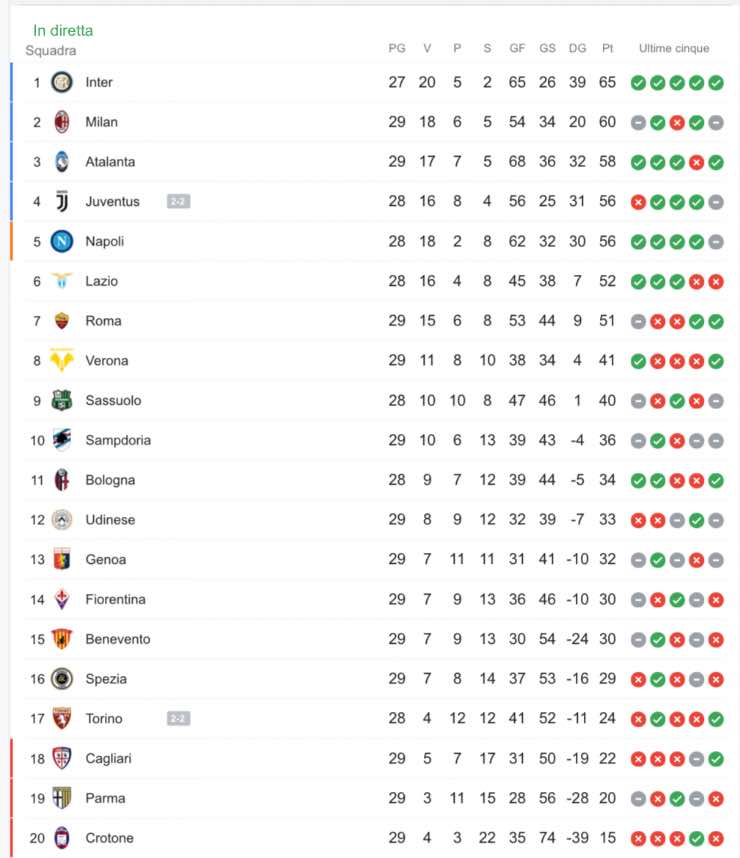Click the Crotone club badge
This screenshot has width=740, height=858.
(62, 838)
